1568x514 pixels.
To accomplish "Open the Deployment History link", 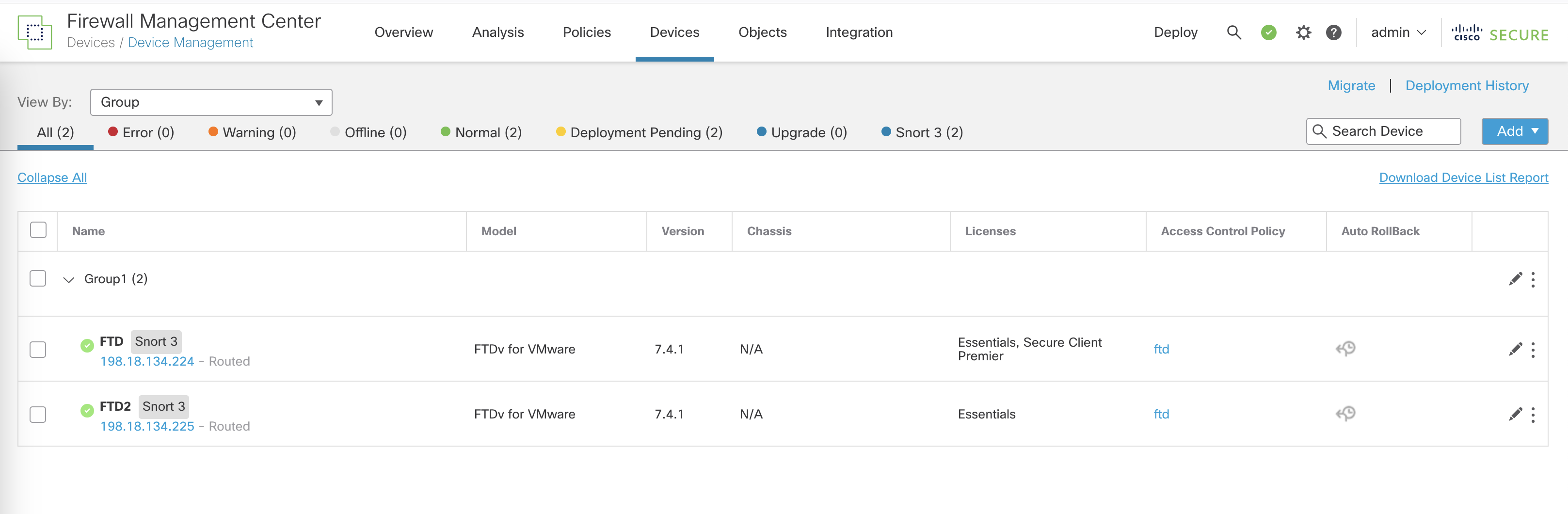I will 1466,86.
